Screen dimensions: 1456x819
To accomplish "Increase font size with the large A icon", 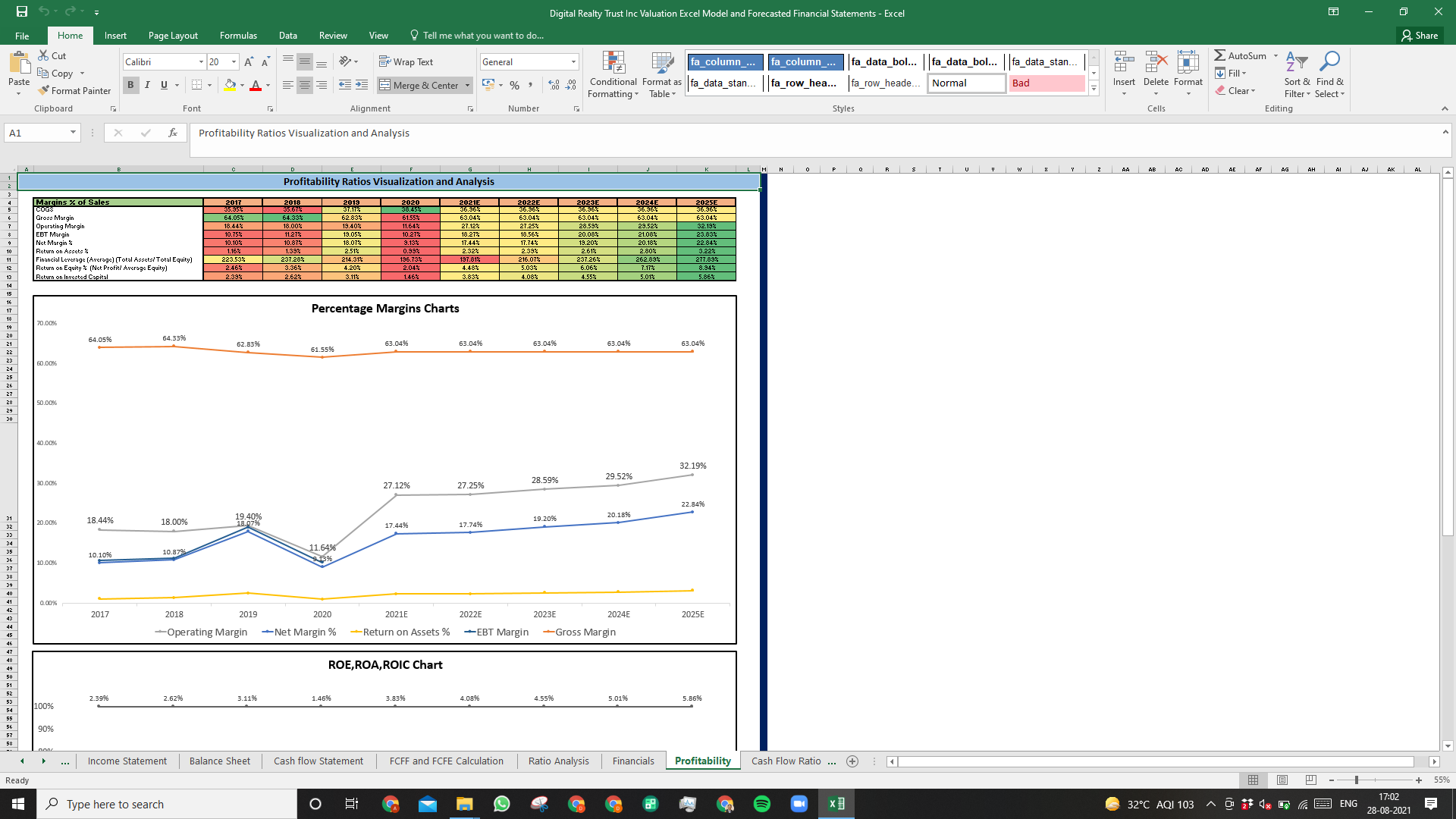I will [x=249, y=62].
